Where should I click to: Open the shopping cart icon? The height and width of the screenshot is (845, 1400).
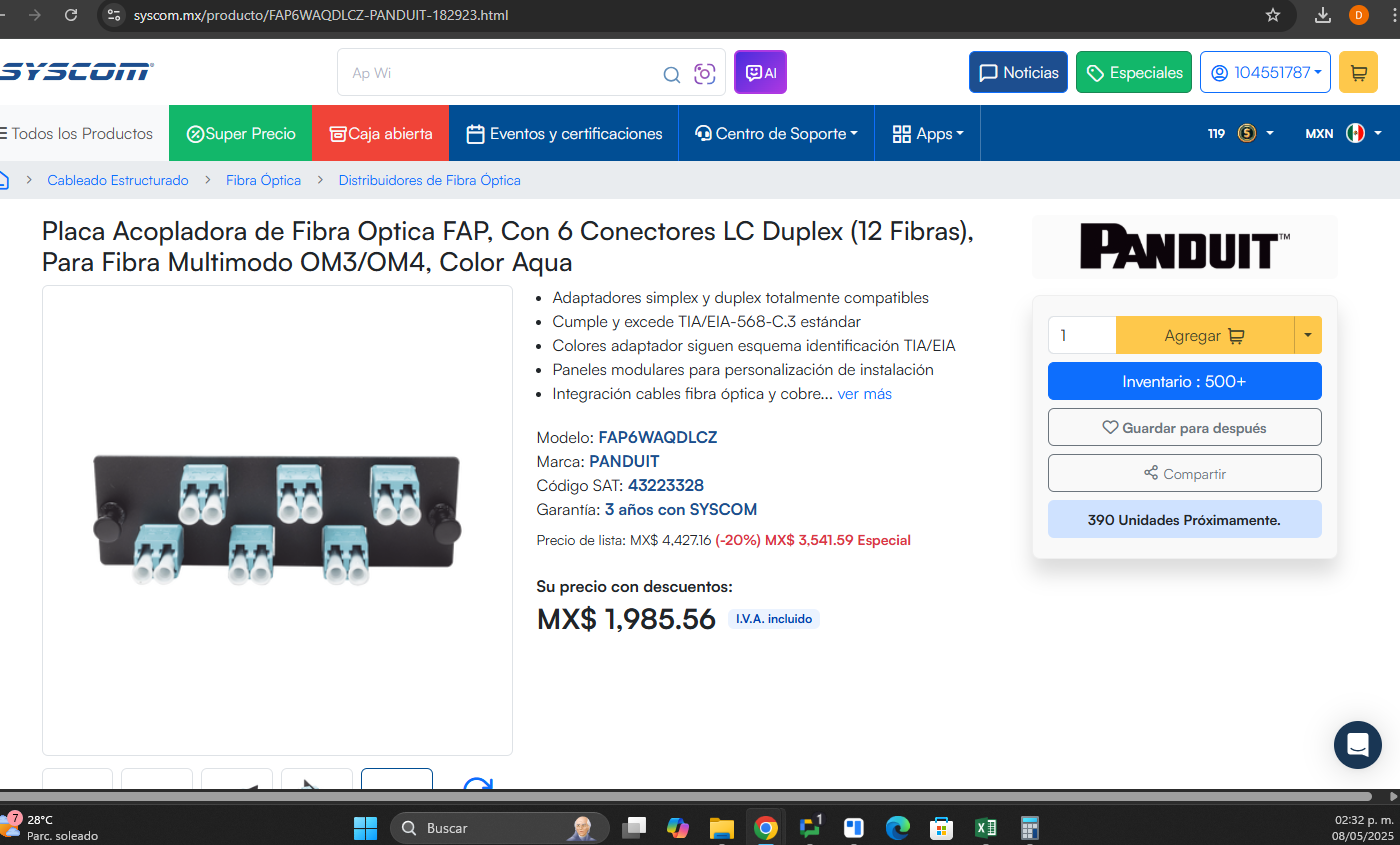click(1358, 73)
